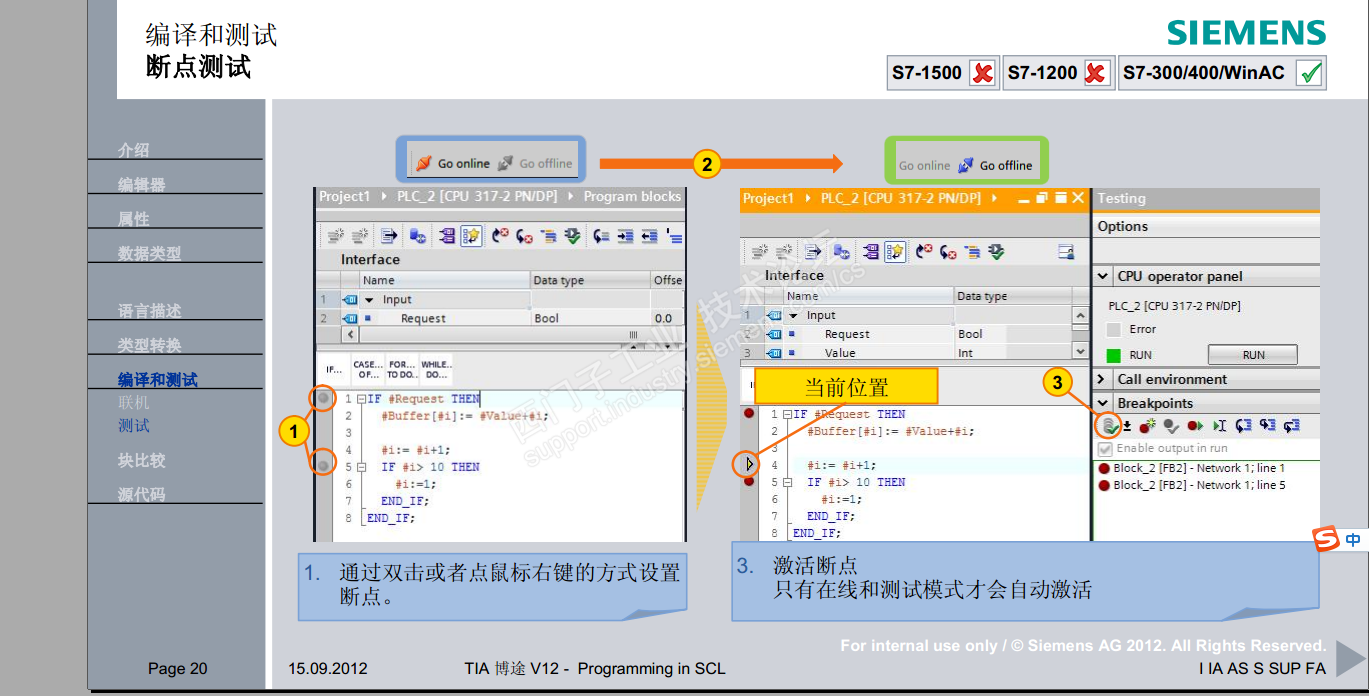Viewport: 1369px width, 696px height.
Task: Click the 中 language mode indicator
Action: [1353, 540]
